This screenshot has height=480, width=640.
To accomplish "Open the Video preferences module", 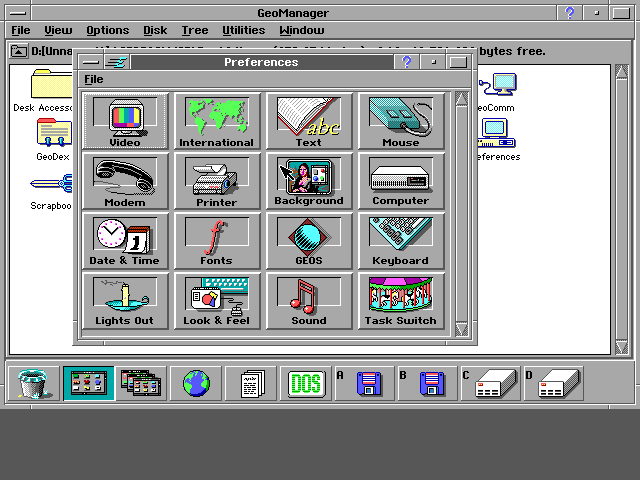I will [125, 121].
